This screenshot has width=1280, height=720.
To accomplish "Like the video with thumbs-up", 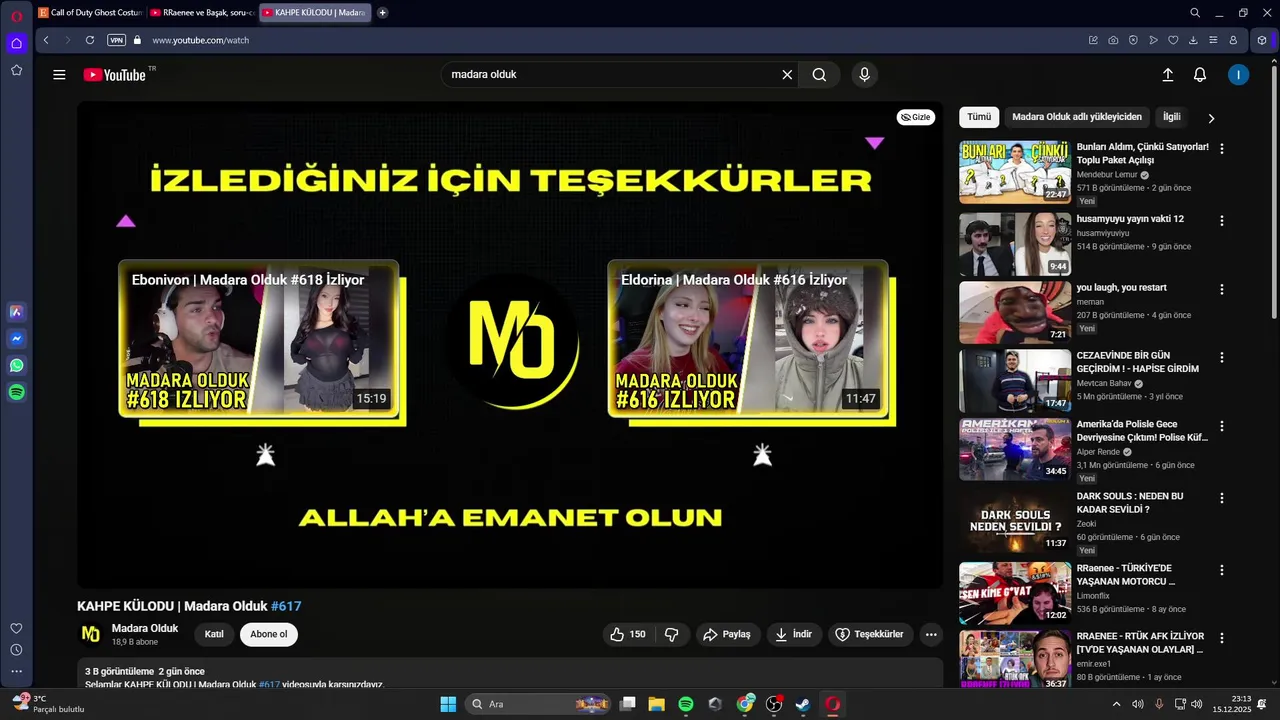I will click(x=627, y=634).
